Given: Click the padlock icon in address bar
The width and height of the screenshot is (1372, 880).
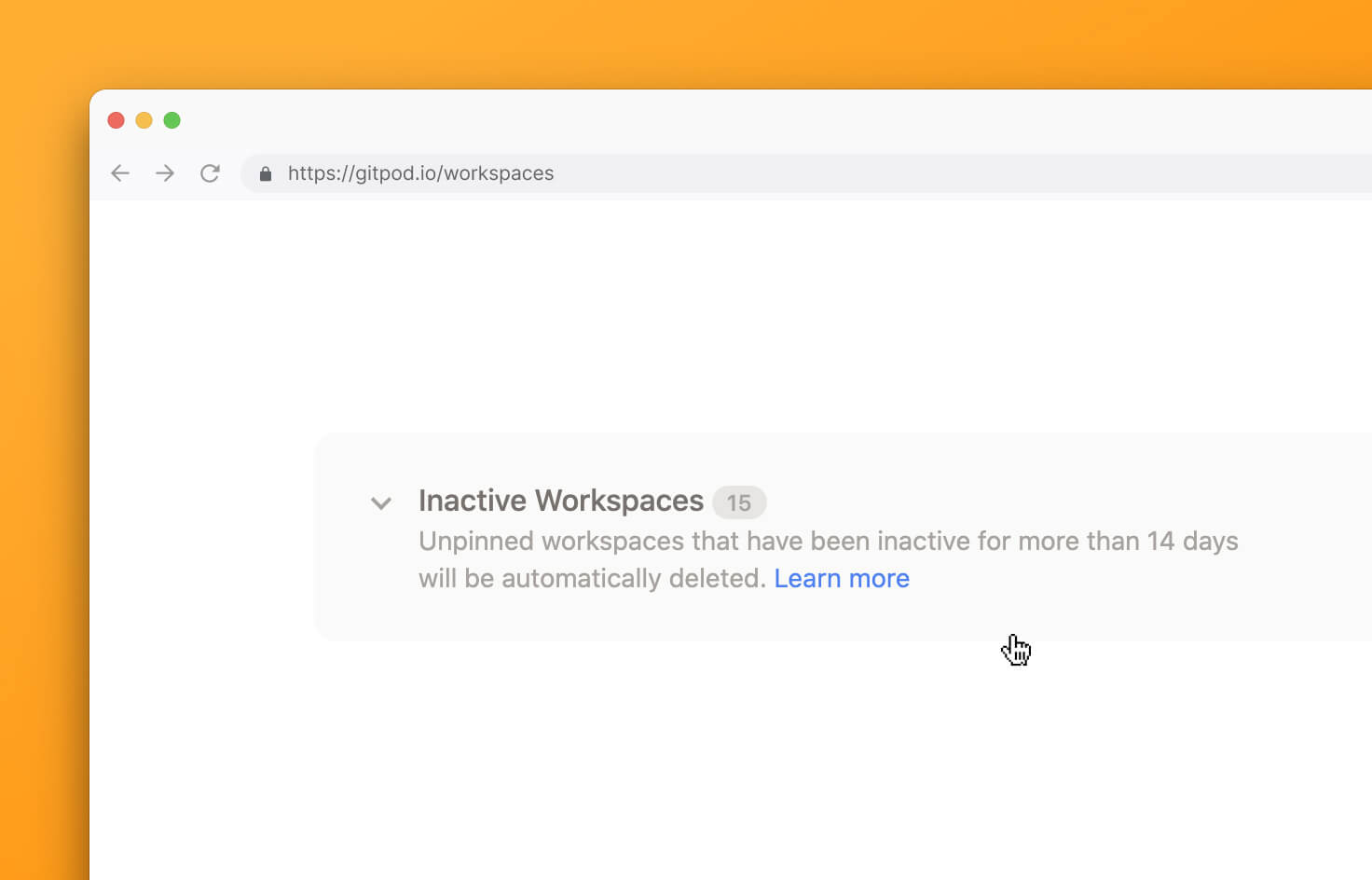Looking at the screenshot, I should point(266,174).
